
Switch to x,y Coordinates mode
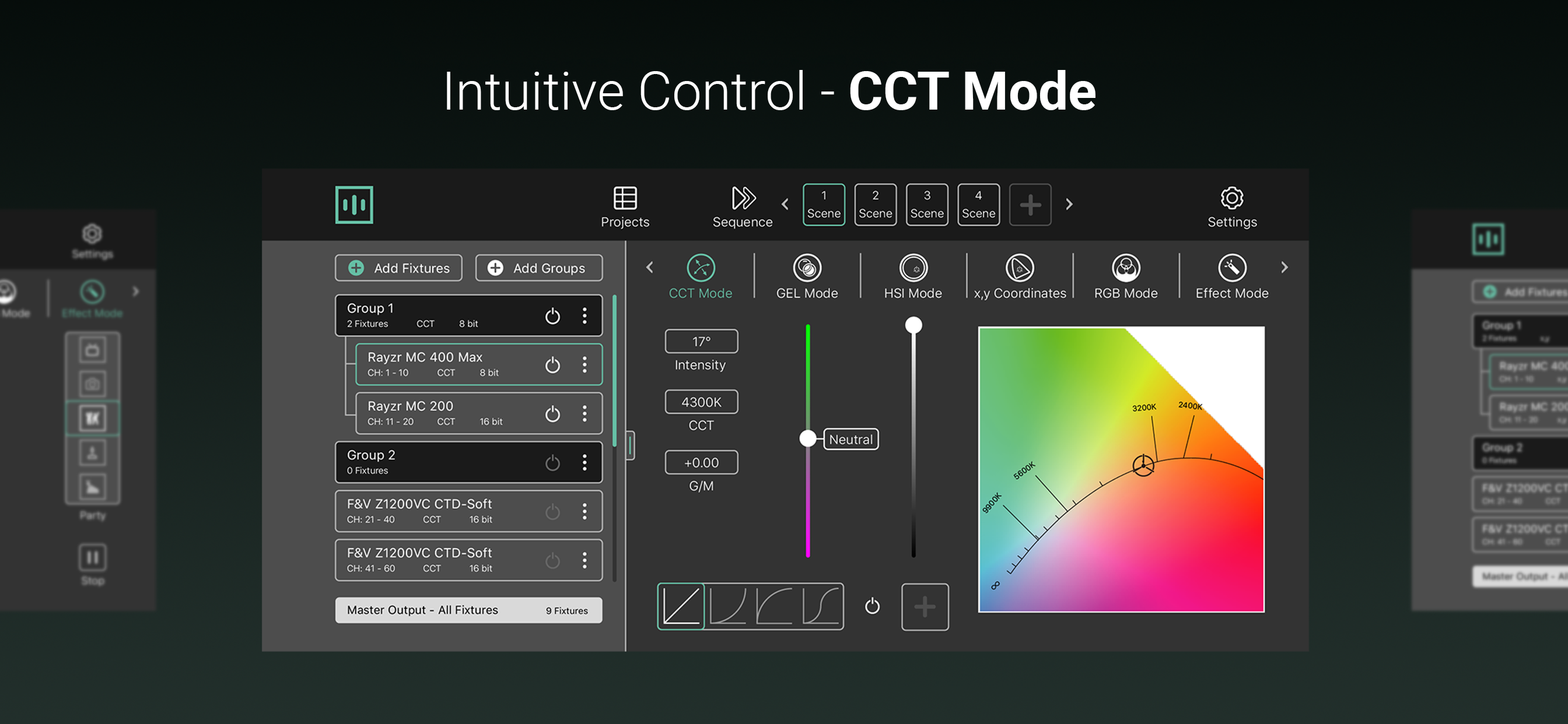[x=1020, y=277]
